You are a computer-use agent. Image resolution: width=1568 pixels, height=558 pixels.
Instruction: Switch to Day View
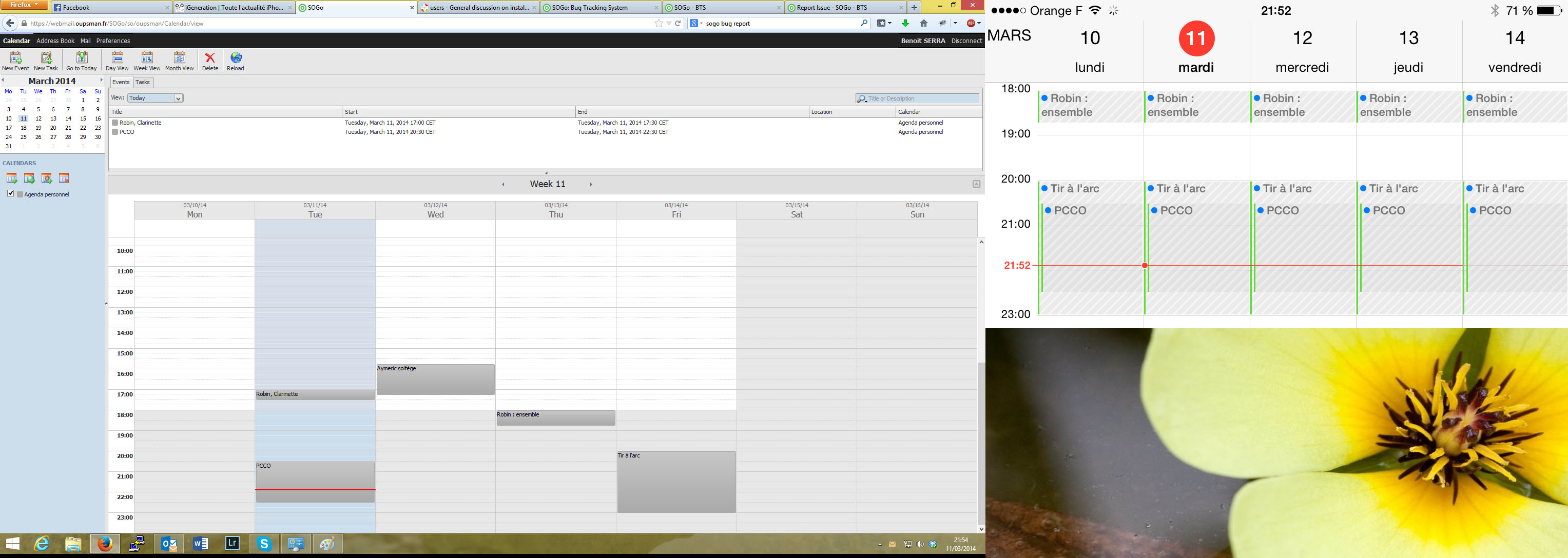[117, 60]
